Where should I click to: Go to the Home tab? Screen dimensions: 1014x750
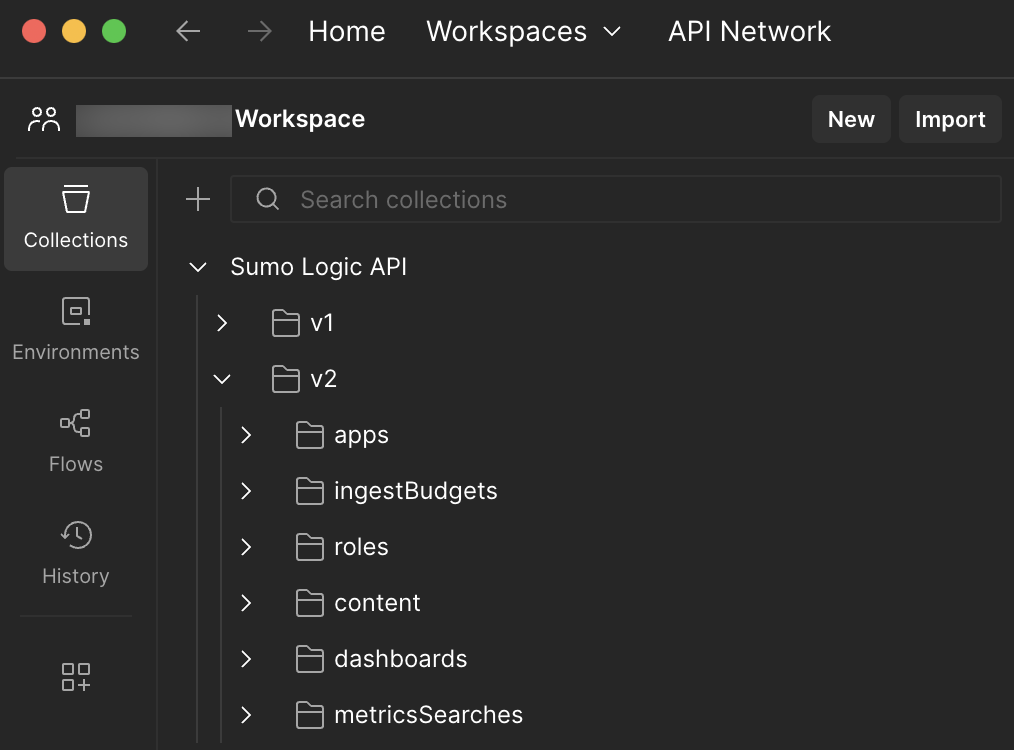(x=346, y=31)
